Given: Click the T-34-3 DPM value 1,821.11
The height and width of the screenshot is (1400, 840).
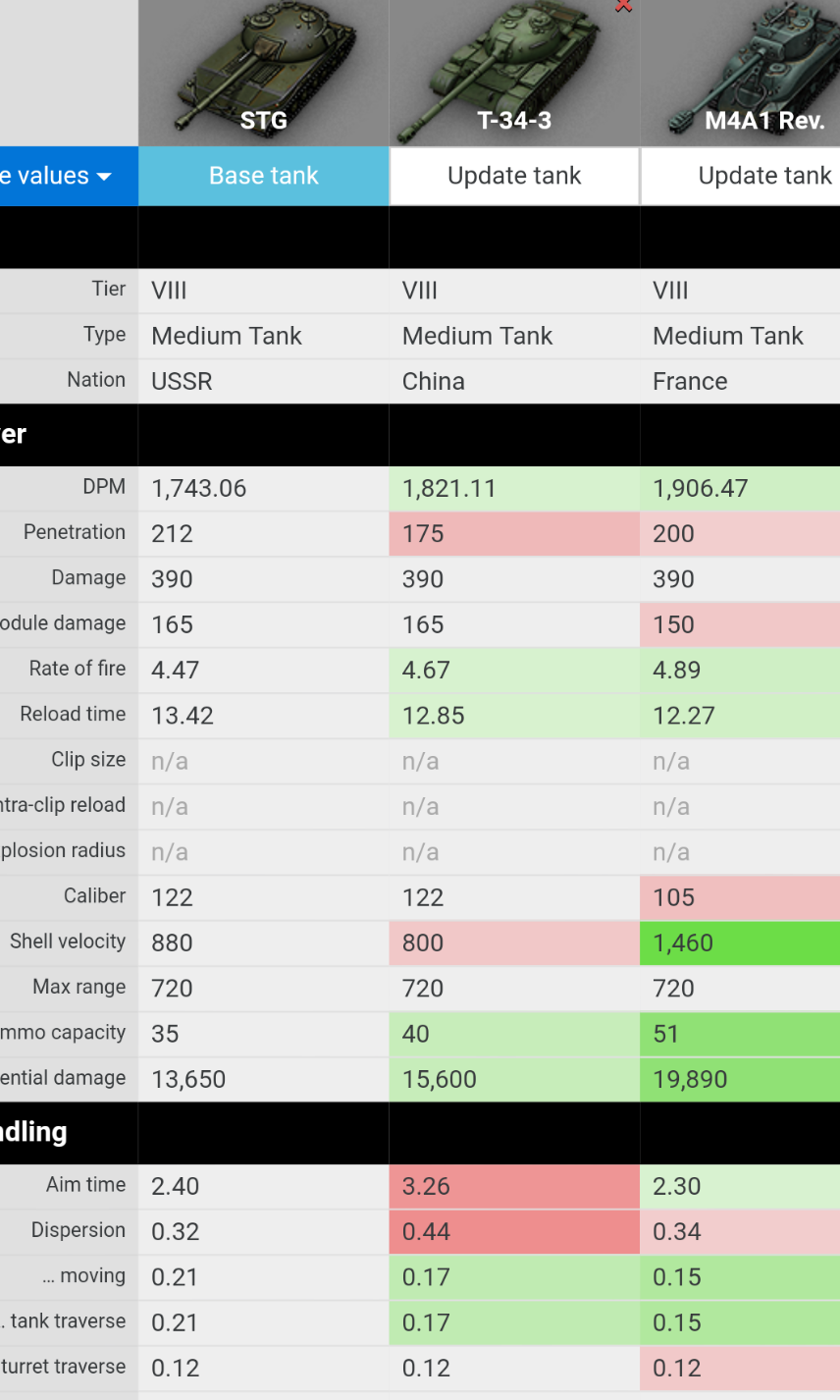Looking at the screenshot, I should click(x=449, y=489).
